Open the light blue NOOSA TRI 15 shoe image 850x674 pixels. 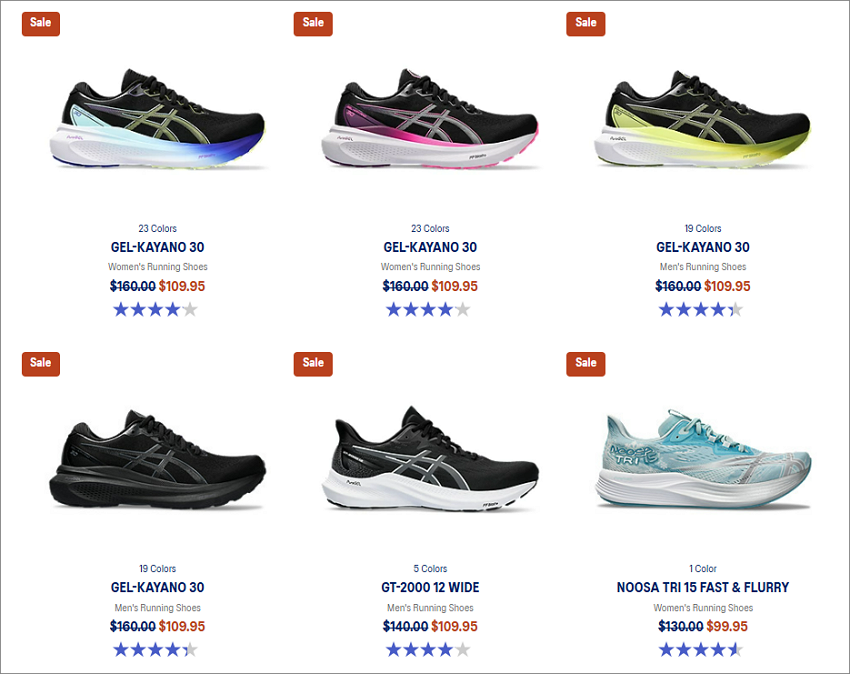703,459
